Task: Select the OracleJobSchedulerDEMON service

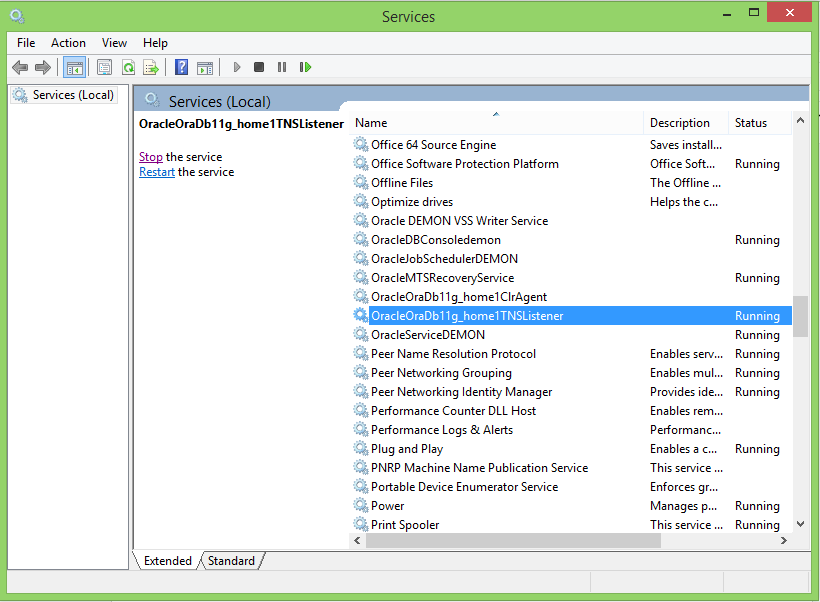Action: coord(571,259)
